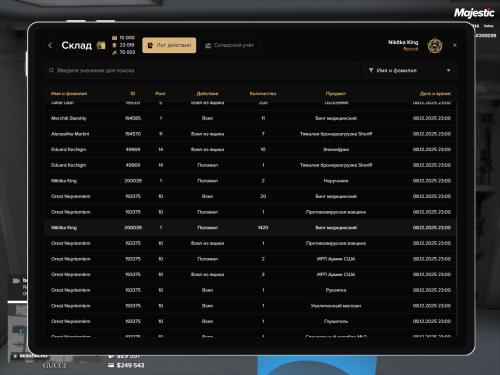Click the Дата и время column header
500x375 pixels.
[435, 94]
